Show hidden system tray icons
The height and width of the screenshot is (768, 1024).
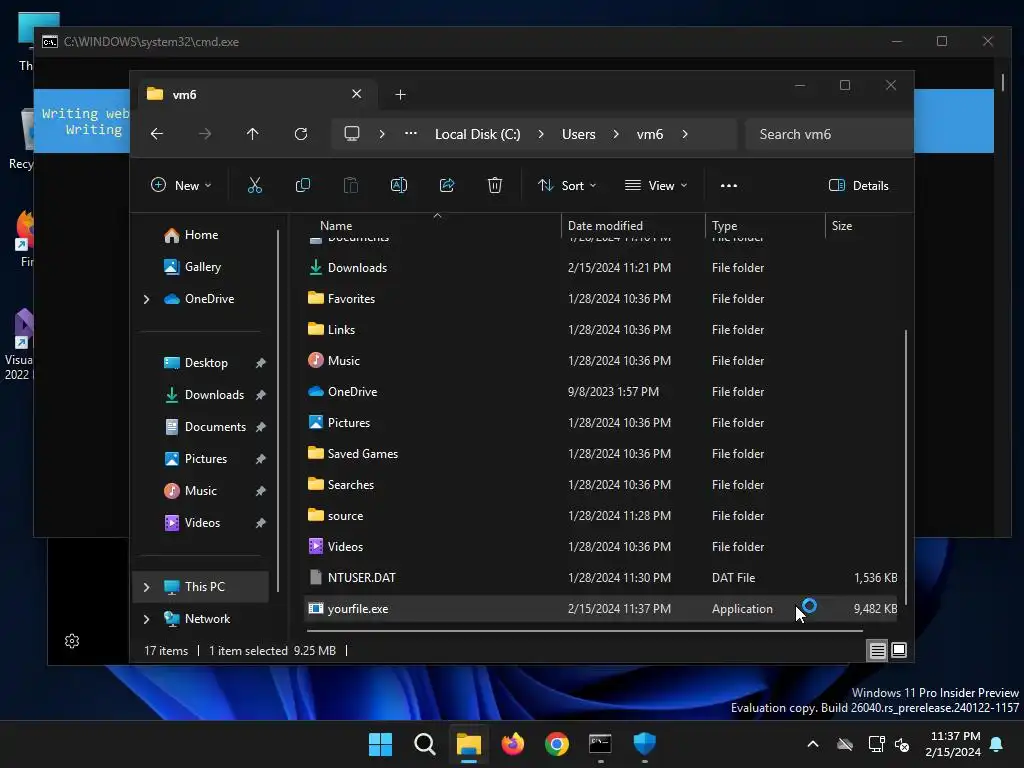point(813,744)
